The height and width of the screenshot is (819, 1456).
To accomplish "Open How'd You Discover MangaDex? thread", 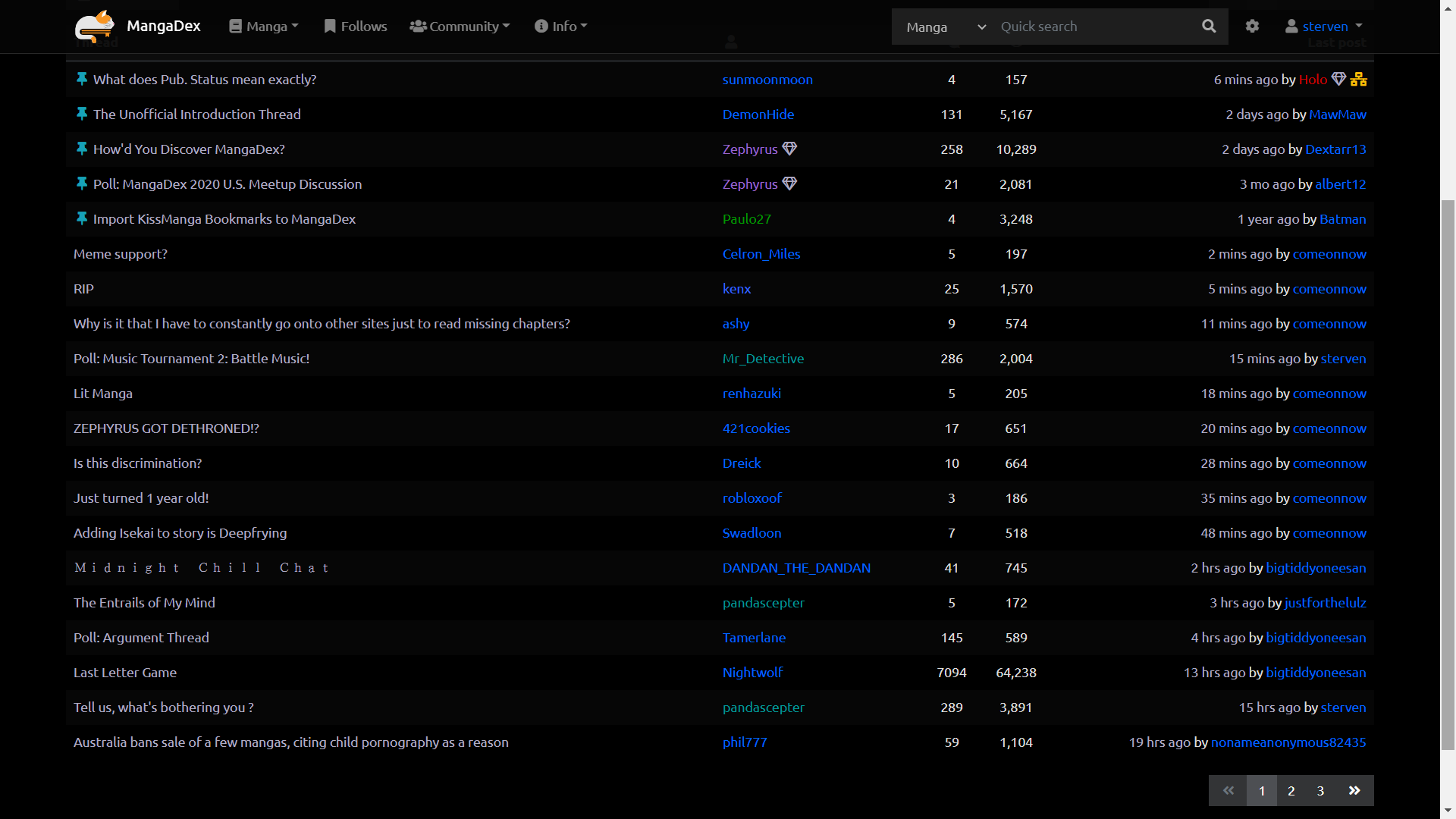I will coord(189,149).
